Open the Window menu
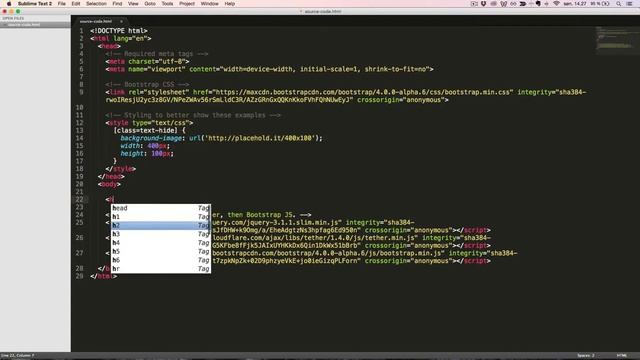The image size is (640, 360). pyautogui.click(x=209, y=4)
